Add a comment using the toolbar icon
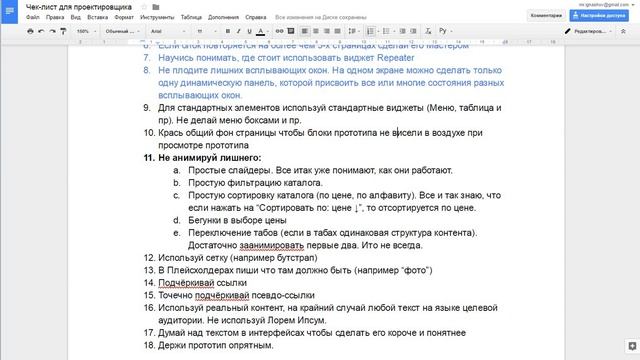Screen dimensions: 640x360 pyautogui.click(x=291, y=31)
